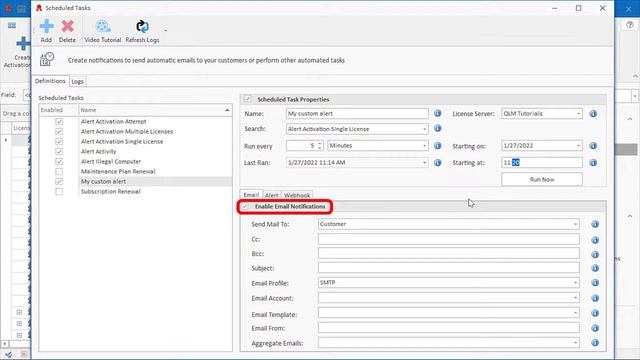Open the info icon beside Bcc field
640x360 pixels.
pos(595,254)
